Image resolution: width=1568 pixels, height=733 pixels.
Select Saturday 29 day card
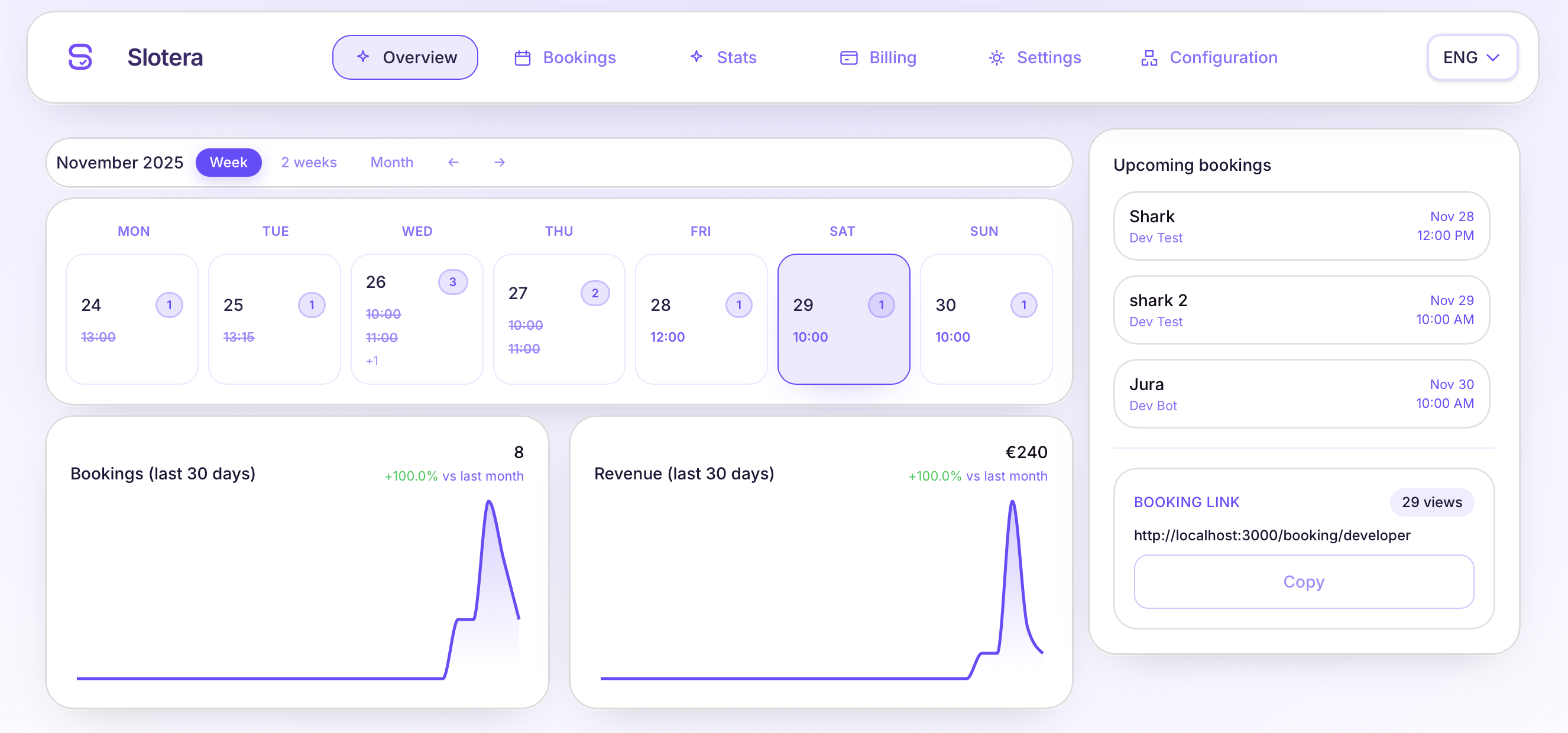point(843,319)
